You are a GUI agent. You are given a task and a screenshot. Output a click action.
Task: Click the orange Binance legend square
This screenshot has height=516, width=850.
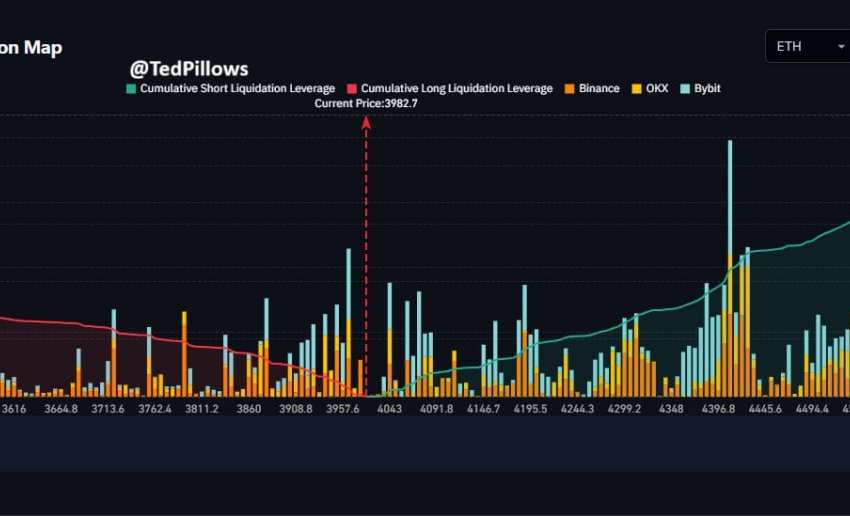click(569, 89)
